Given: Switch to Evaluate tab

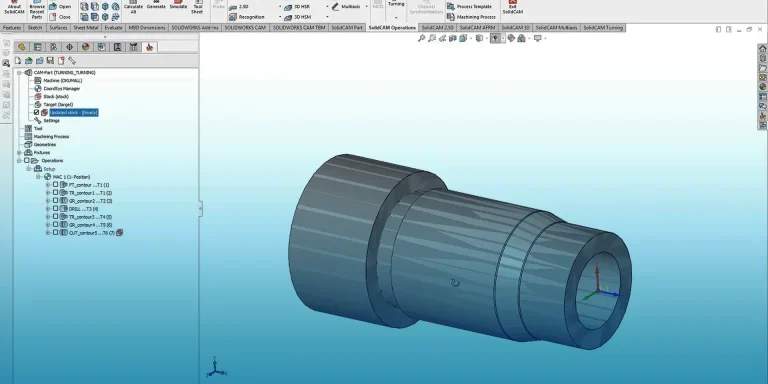Looking at the screenshot, I should click(113, 28).
